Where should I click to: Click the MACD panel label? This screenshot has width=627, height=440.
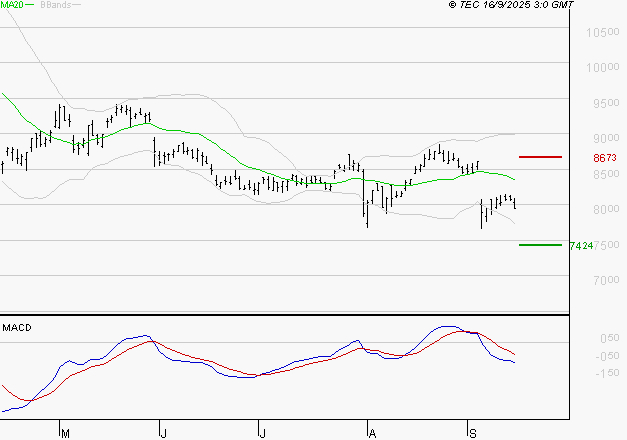[17, 328]
